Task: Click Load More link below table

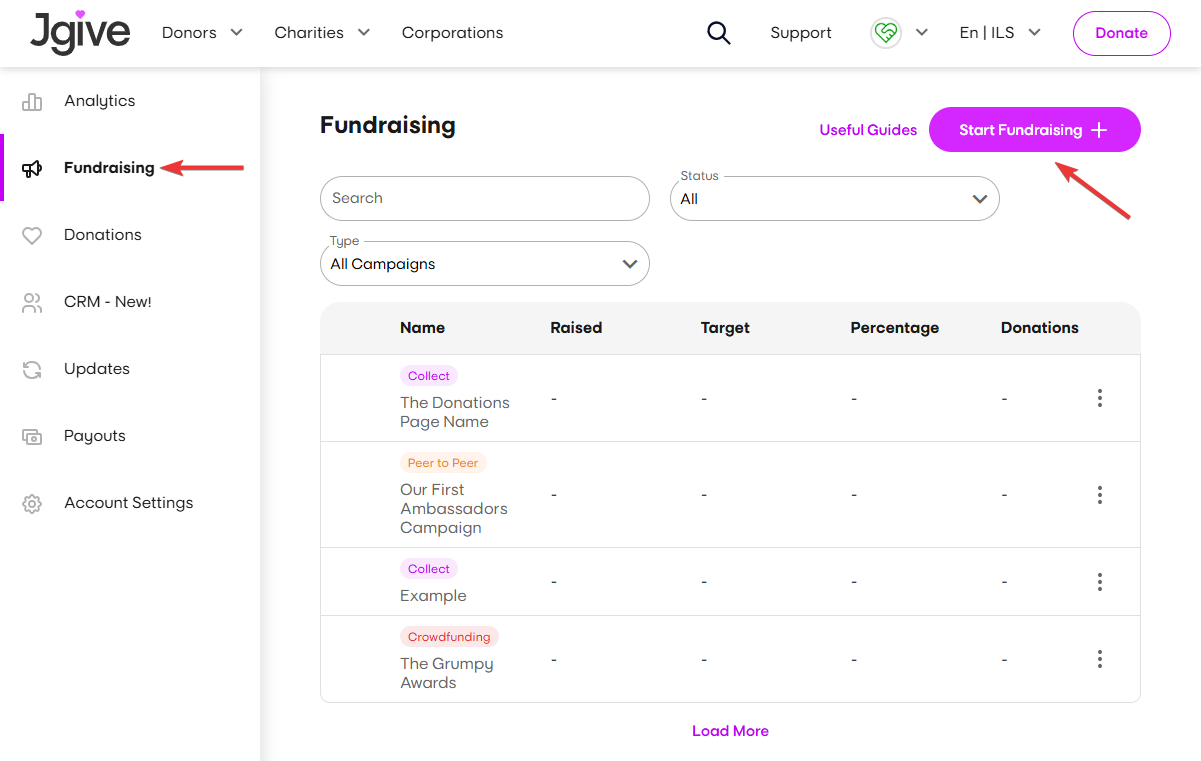Action: 730,731
